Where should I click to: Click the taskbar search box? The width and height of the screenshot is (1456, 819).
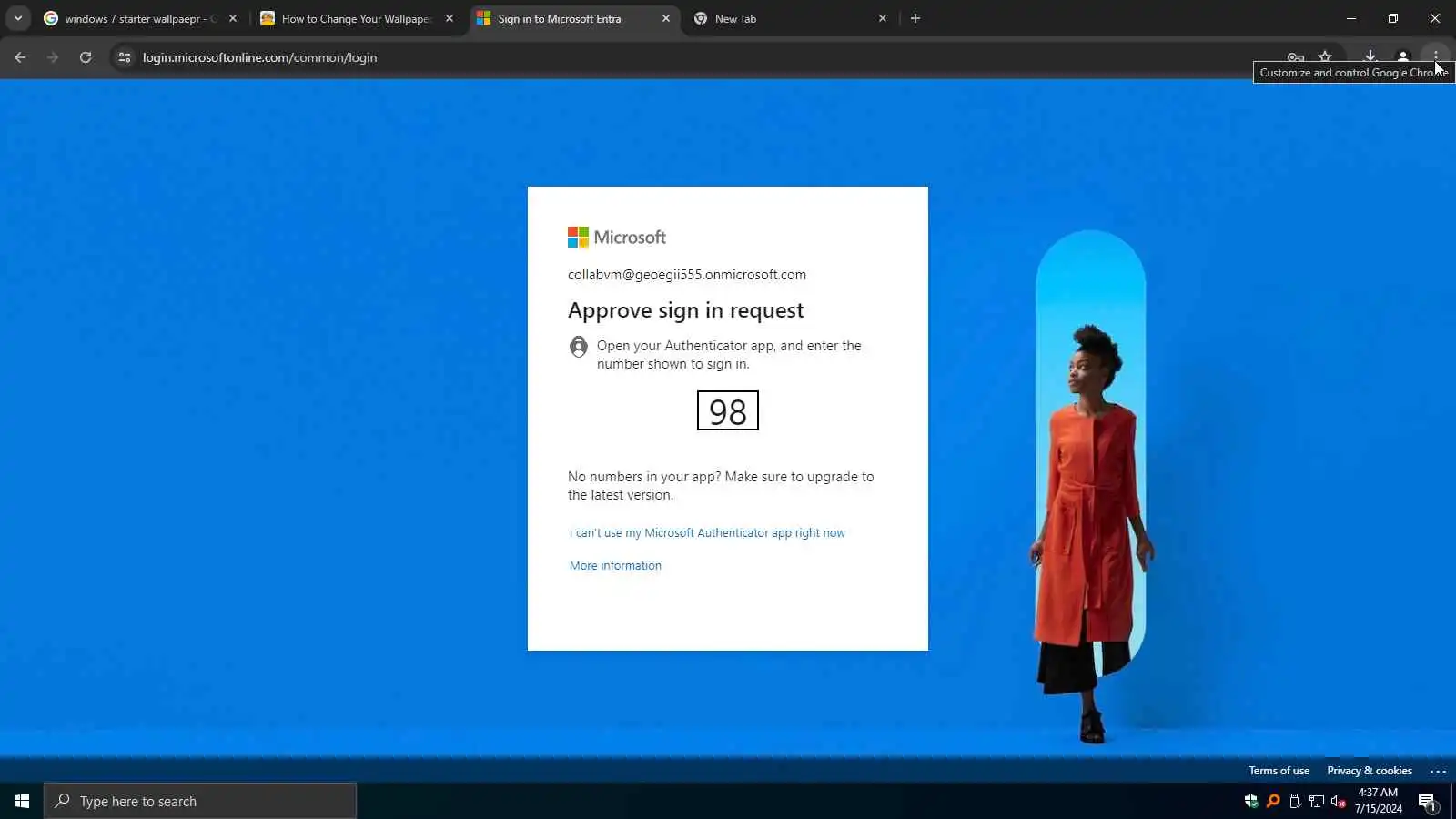200,801
